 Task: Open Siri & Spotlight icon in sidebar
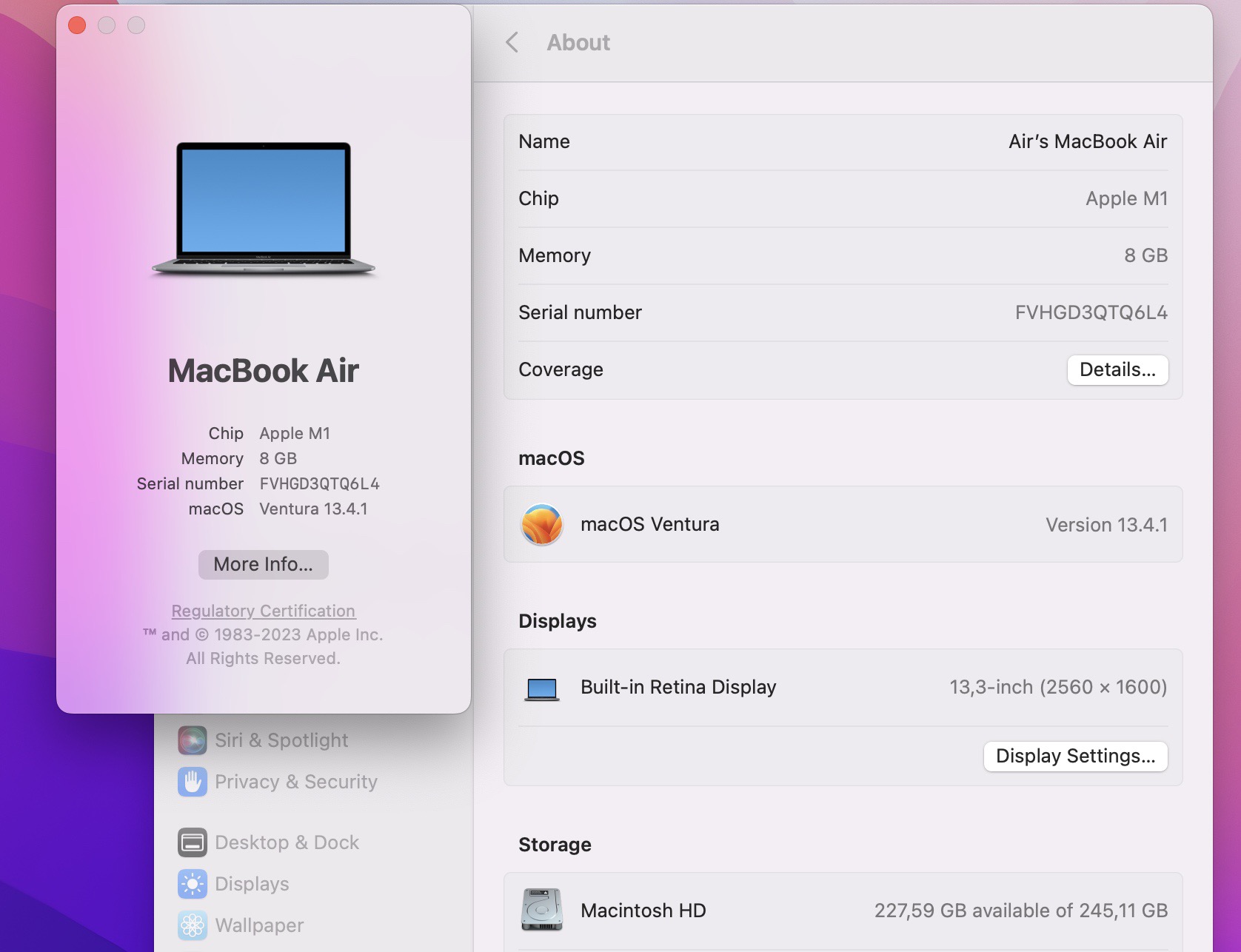coord(193,740)
